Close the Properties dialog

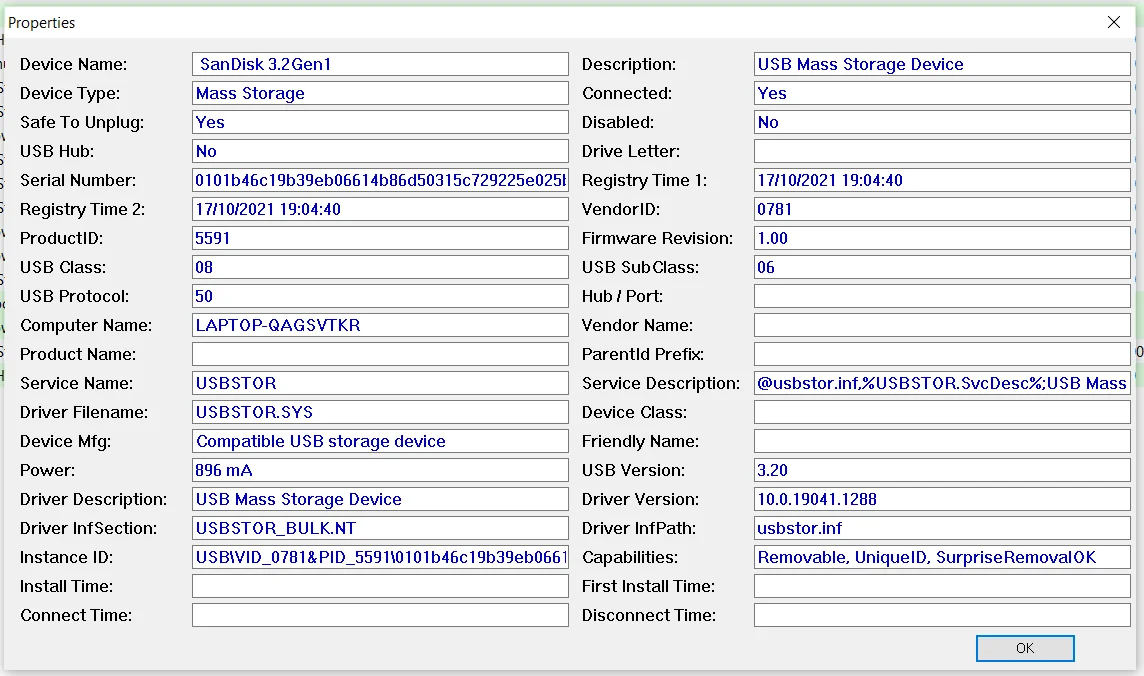pyautogui.click(x=1113, y=22)
